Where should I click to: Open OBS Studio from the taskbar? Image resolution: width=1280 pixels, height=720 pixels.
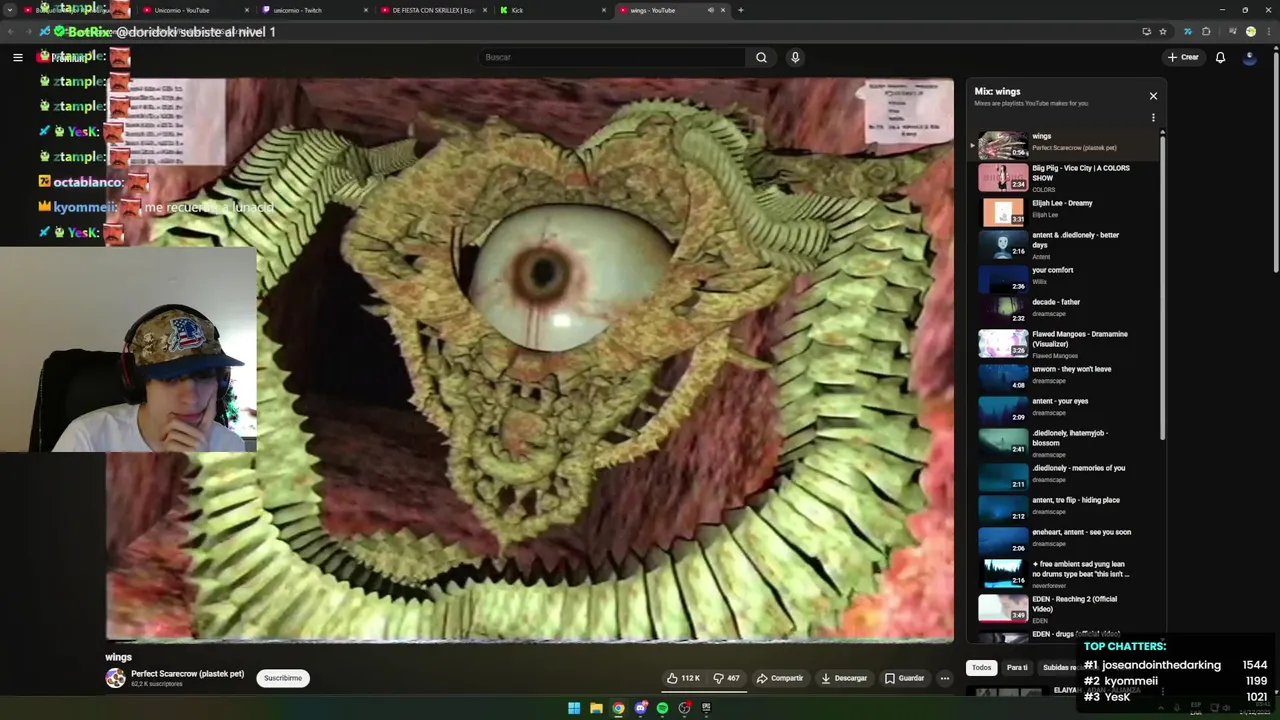tap(684, 708)
